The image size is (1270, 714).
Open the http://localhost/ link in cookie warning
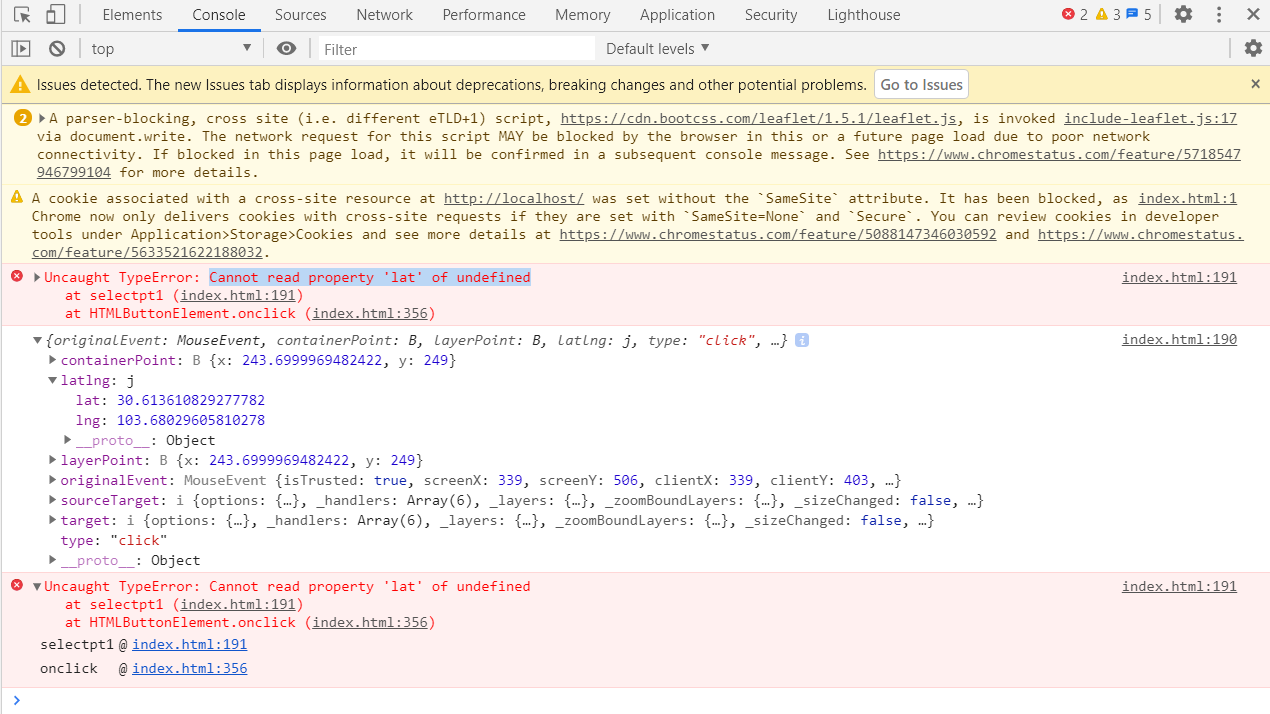[x=514, y=198]
